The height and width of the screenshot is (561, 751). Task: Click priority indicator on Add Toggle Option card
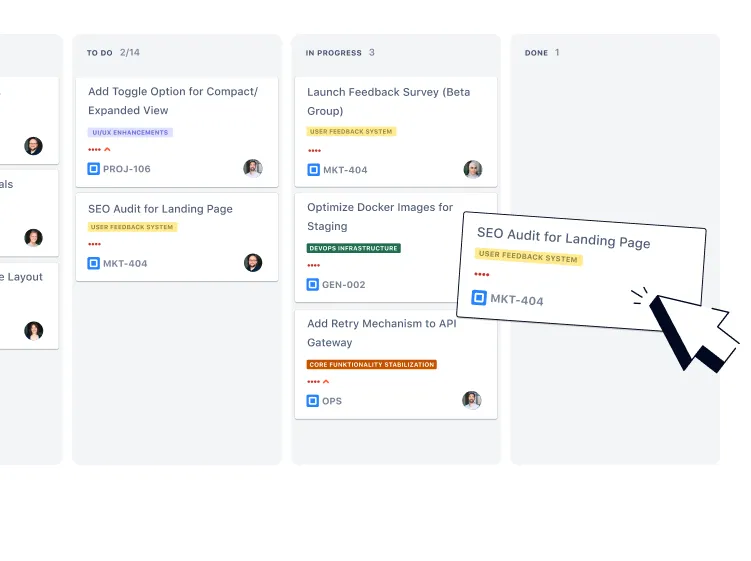[99, 150]
